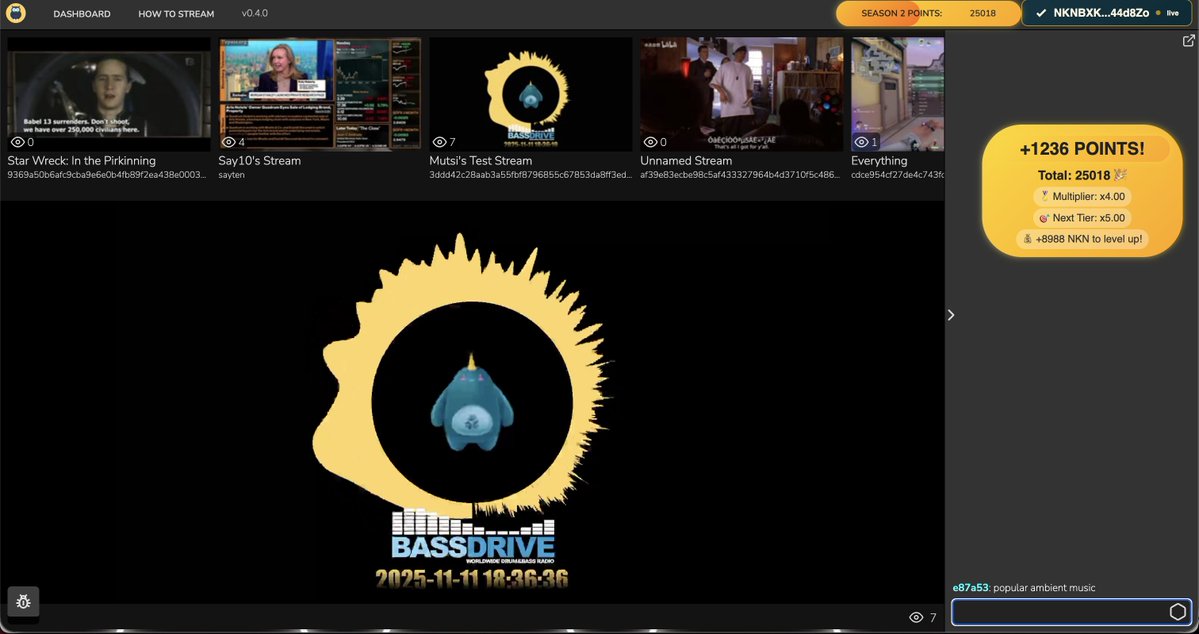Click viewer eye icon on Everything stream

pyautogui.click(x=861, y=142)
